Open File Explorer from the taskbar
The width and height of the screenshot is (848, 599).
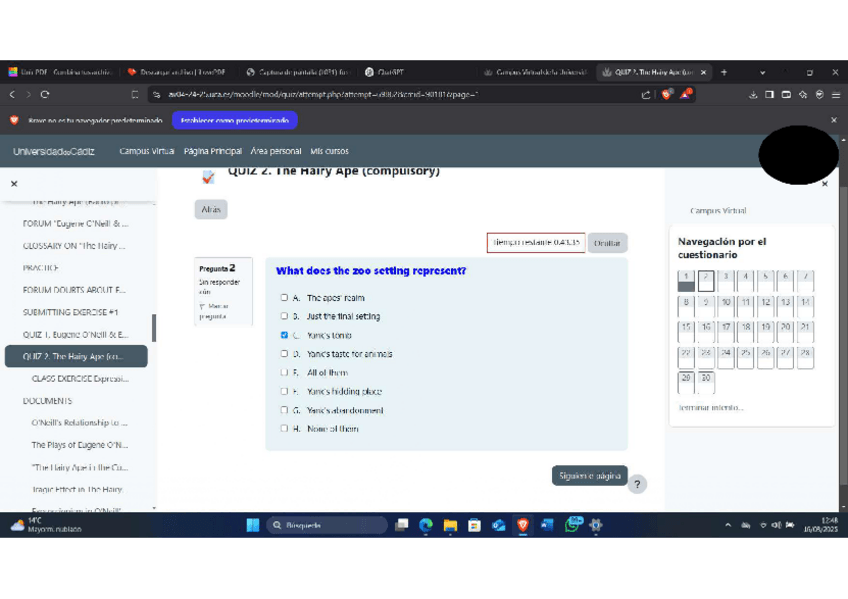tap(450, 524)
